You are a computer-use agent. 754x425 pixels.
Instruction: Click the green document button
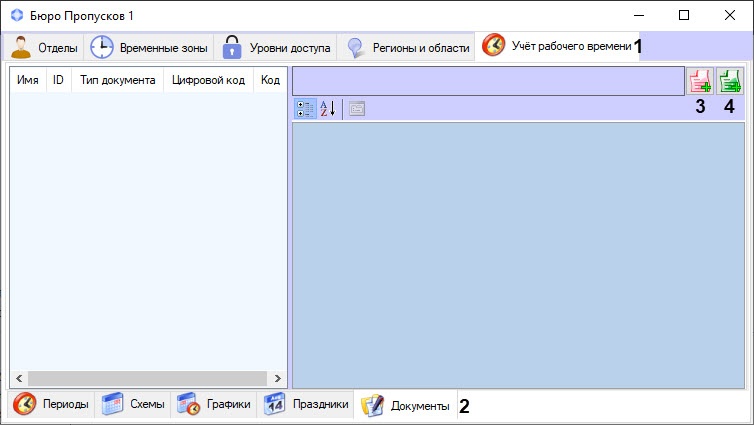point(730,81)
